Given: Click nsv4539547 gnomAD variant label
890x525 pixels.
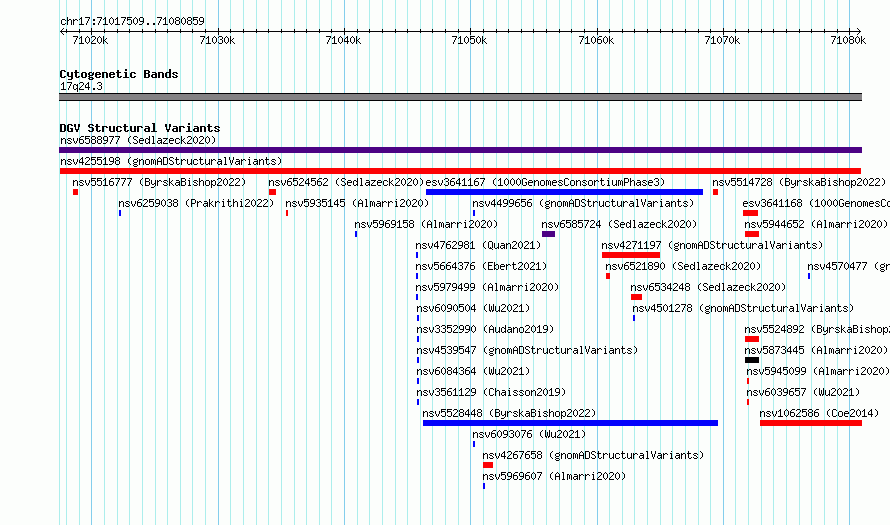Looking at the screenshot, I should (527, 350).
